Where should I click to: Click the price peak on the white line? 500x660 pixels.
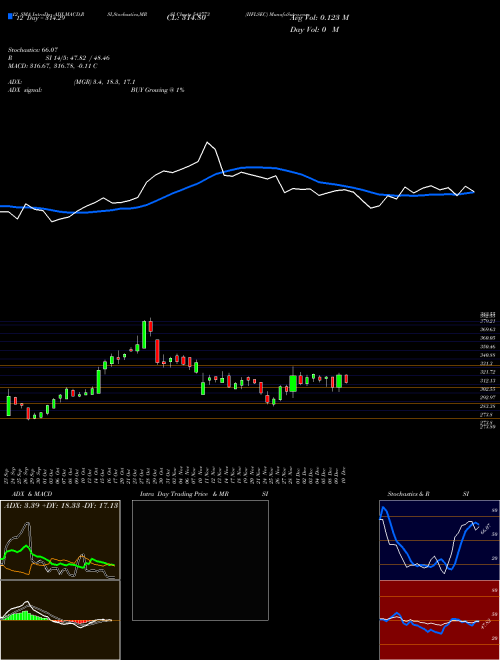[x=207, y=142]
